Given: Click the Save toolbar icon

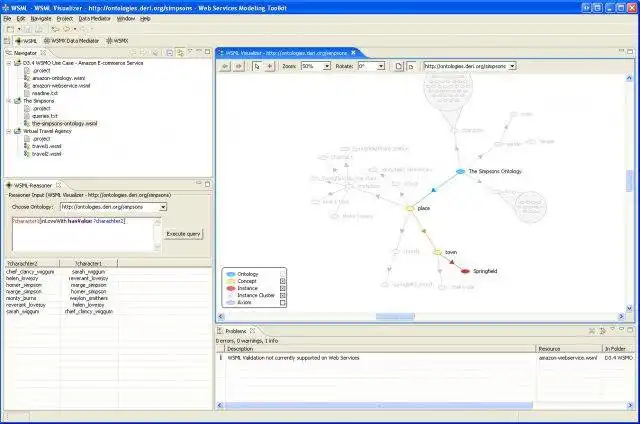Looking at the screenshot, I should point(28,29).
